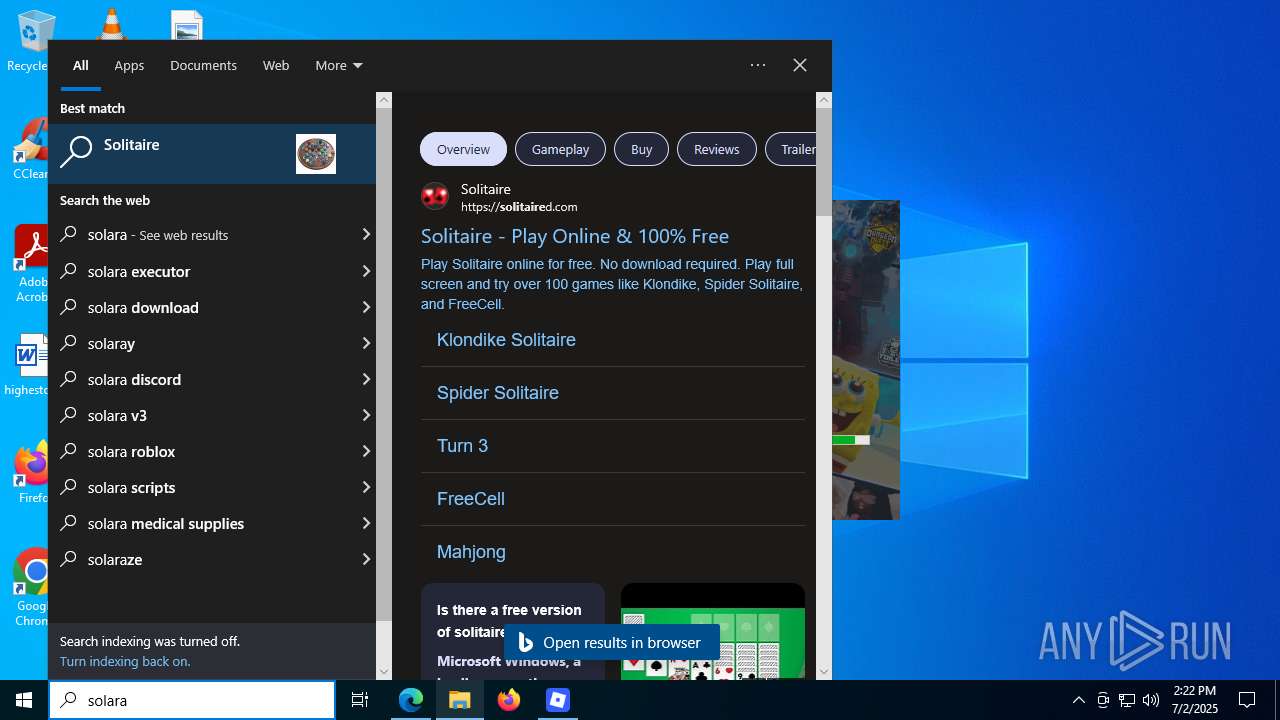Open the Windows Start menu
The width and height of the screenshot is (1280, 720).
click(x=24, y=700)
